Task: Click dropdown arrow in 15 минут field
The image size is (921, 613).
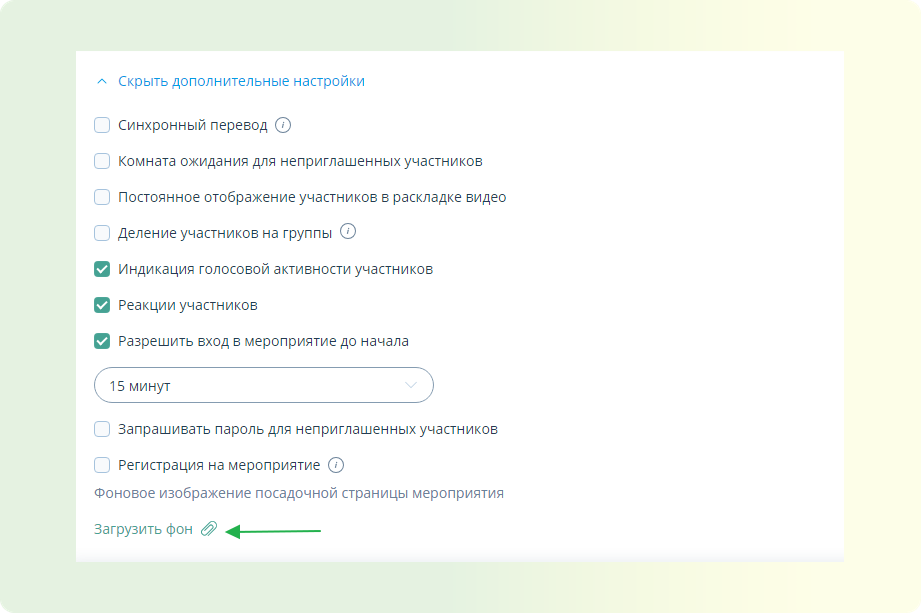Action: point(411,385)
